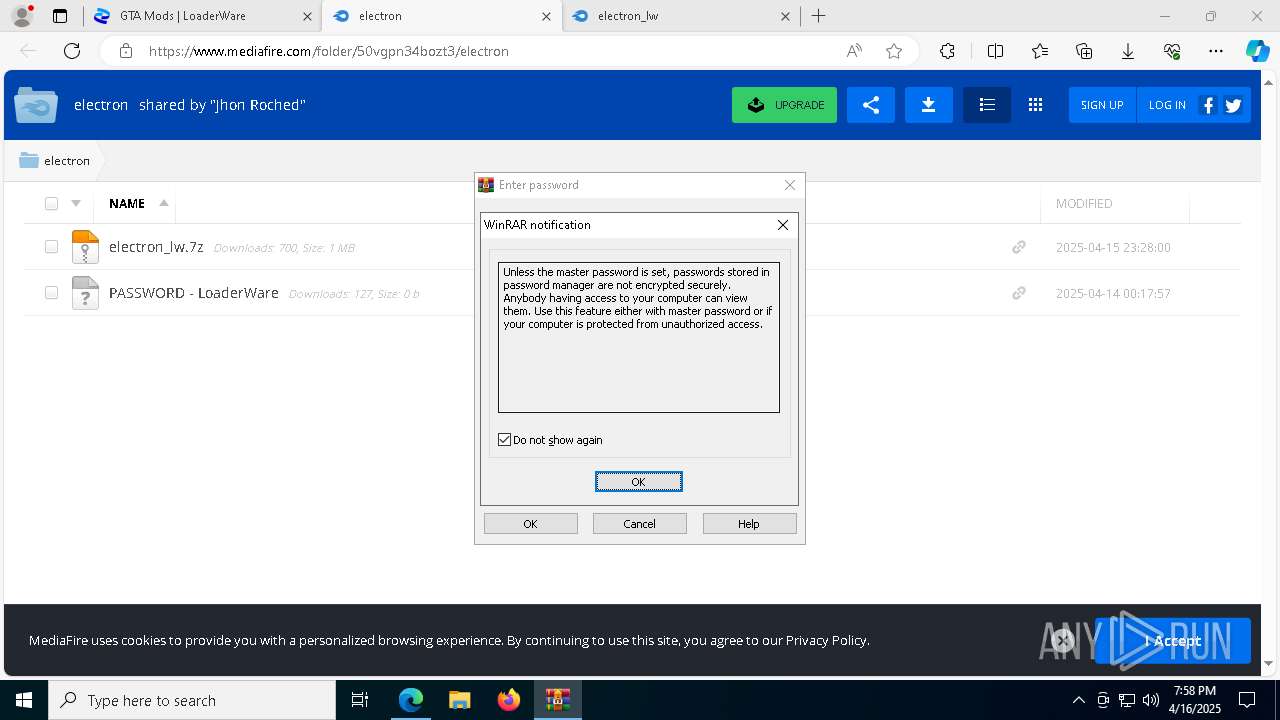Viewport: 1280px width, 720px height.
Task: Open the bulk selection dropdown arrow
Action: [76, 203]
